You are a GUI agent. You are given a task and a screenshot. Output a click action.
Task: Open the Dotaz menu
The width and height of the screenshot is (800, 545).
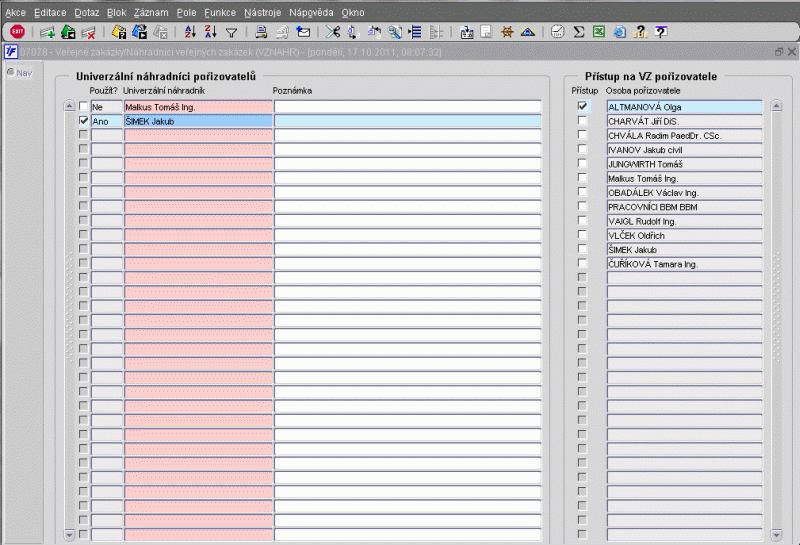point(87,12)
